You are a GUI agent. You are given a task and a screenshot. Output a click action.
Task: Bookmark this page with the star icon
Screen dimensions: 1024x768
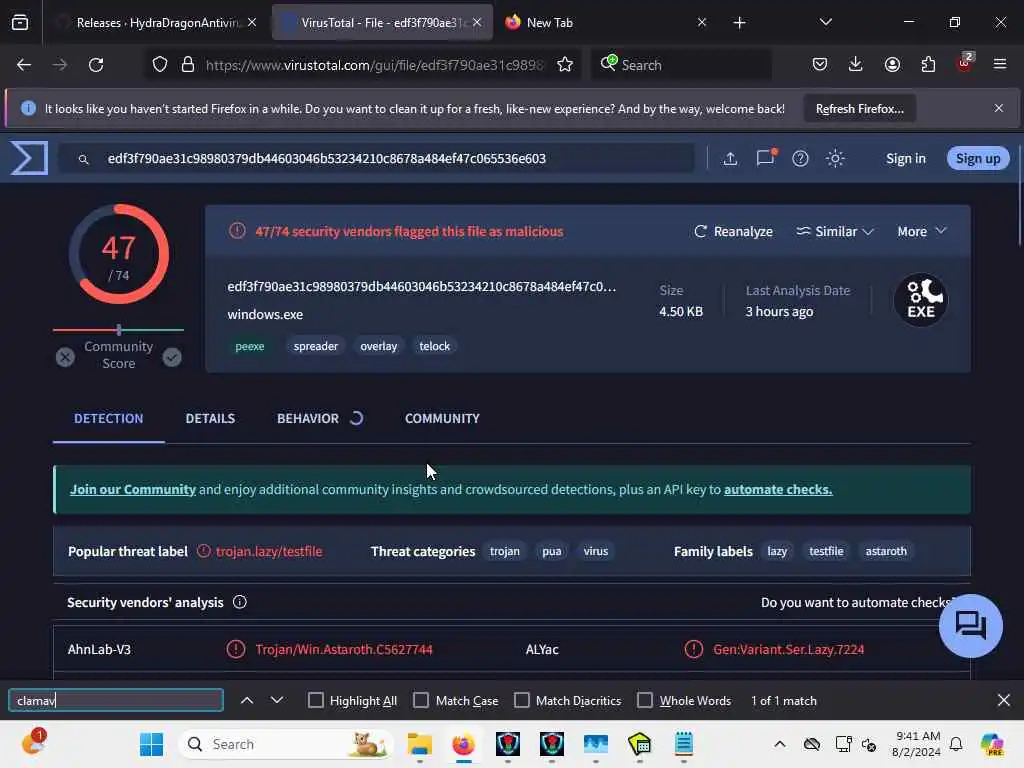tap(565, 65)
